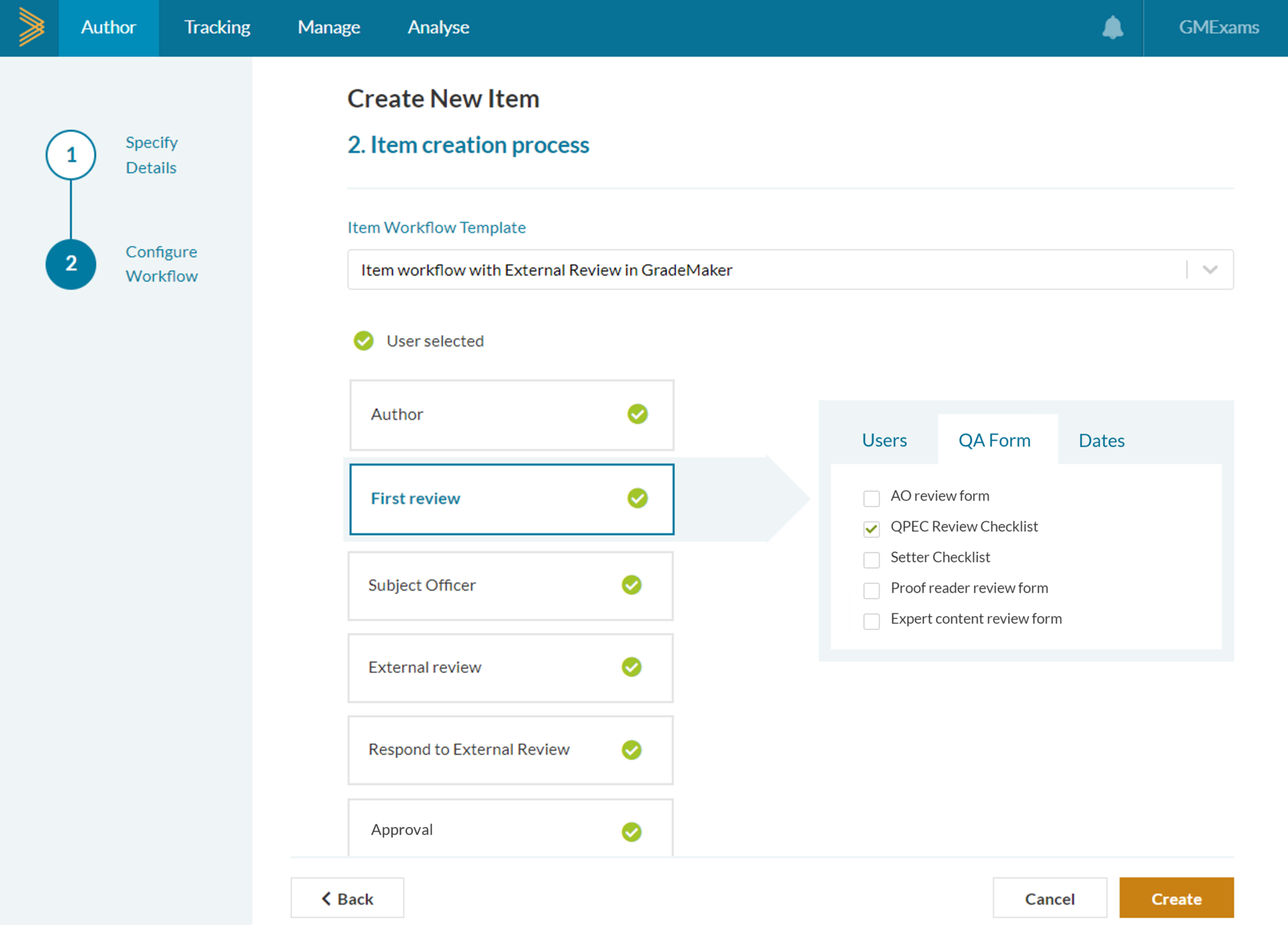Click the green check on the Author stage
The height and width of the screenshot is (925, 1288).
coord(638,414)
